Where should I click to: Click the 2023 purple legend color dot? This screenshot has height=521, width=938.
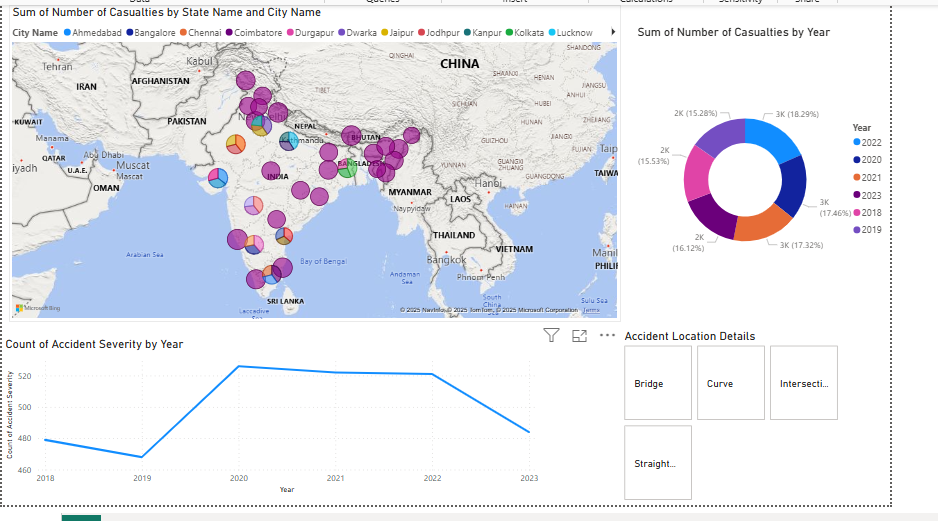click(x=856, y=195)
